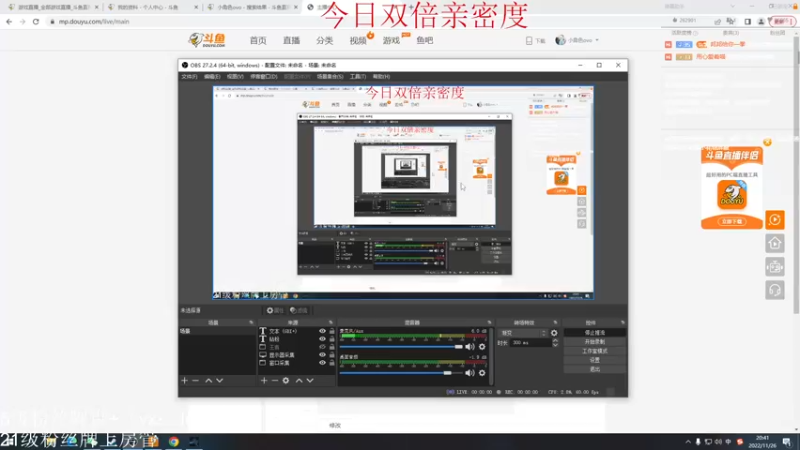This screenshot has height=450, width=800.
Task: Remove the selected scene with minus icon
Action: pos(195,381)
